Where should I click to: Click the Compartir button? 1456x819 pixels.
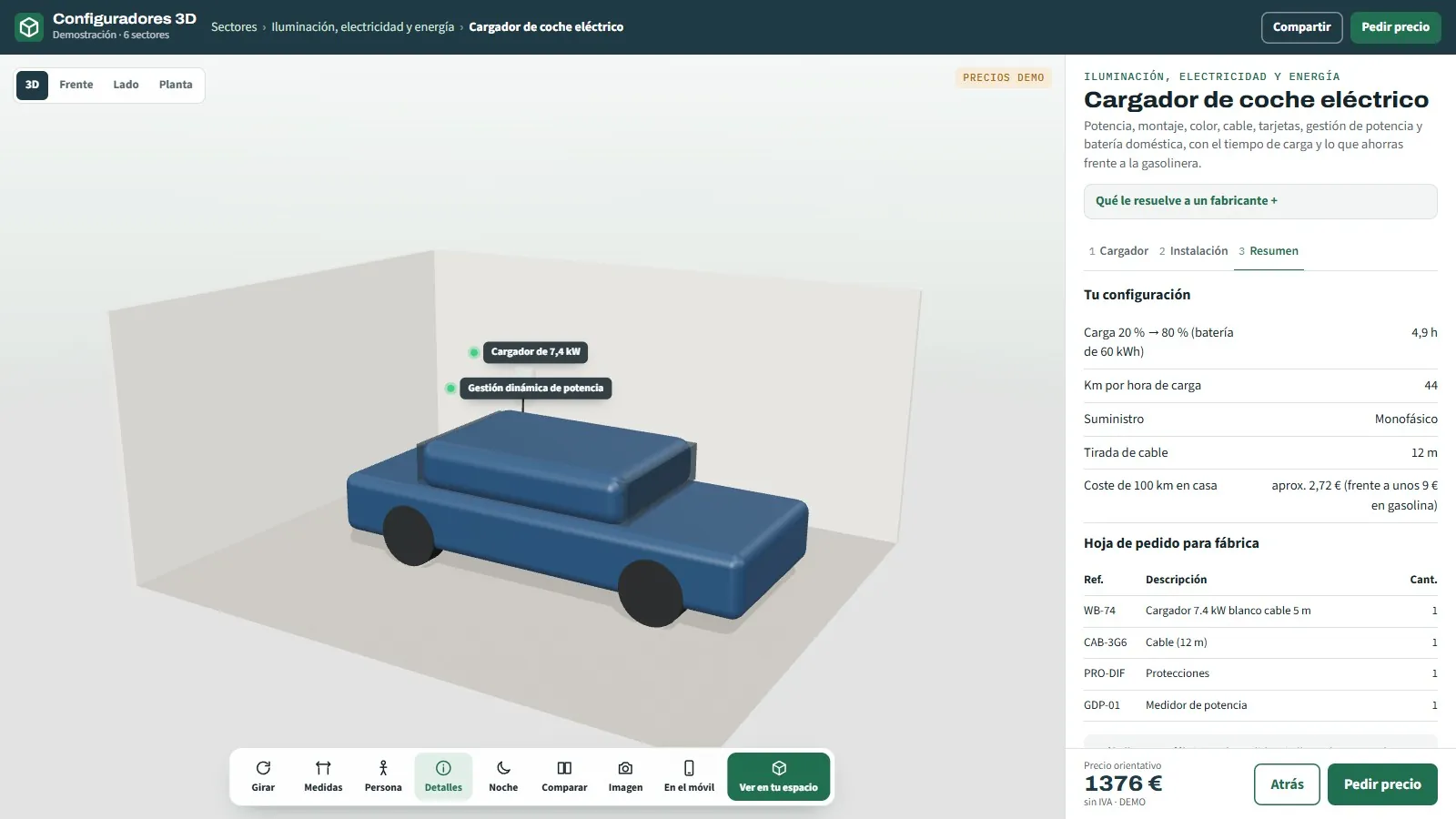(x=1301, y=27)
